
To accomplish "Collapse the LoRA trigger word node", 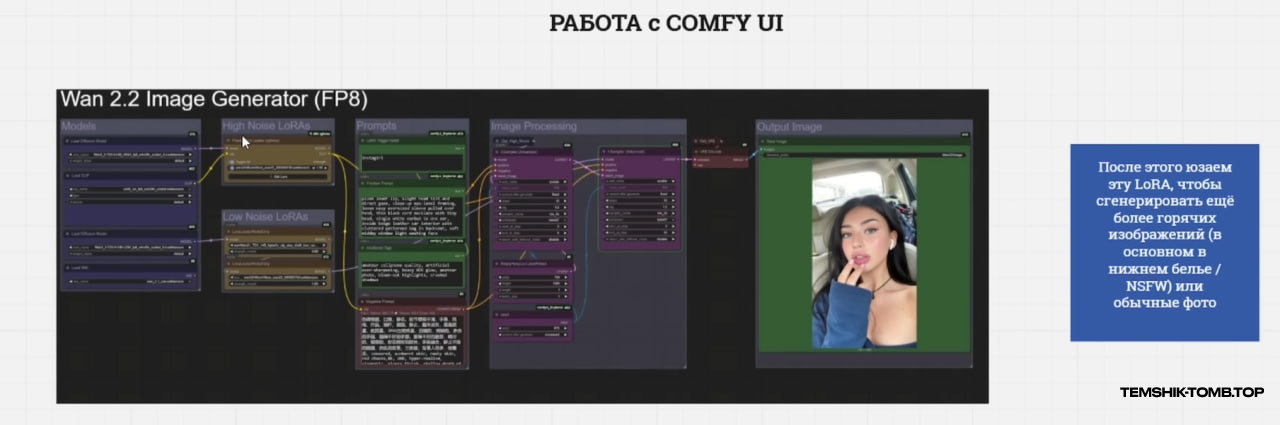I will coord(362,142).
